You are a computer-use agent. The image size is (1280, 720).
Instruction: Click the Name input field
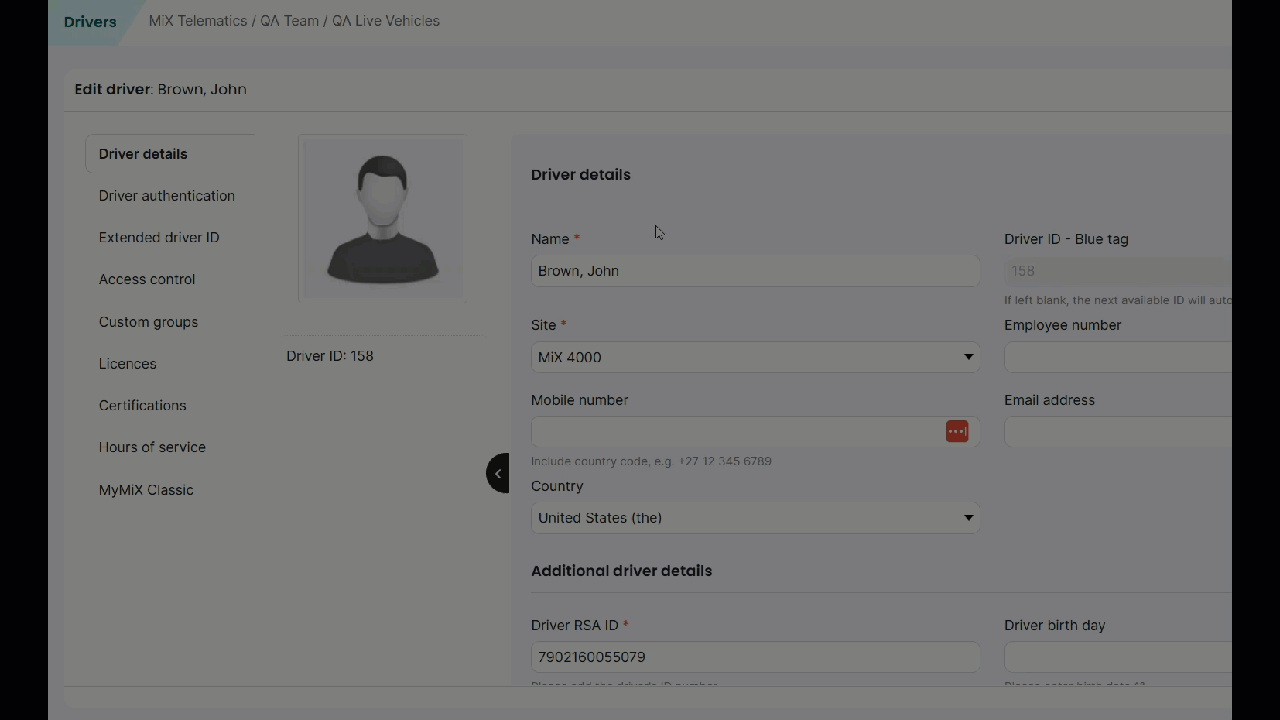click(755, 271)
